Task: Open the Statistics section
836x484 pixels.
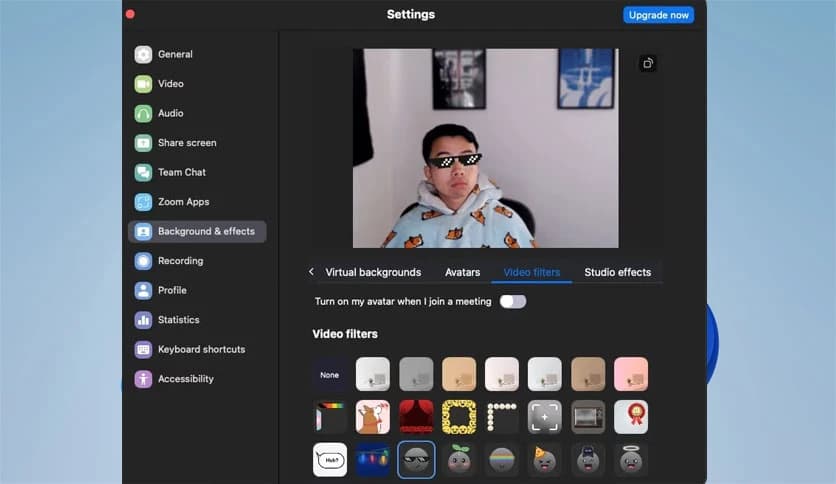Action: pos(197,320)
